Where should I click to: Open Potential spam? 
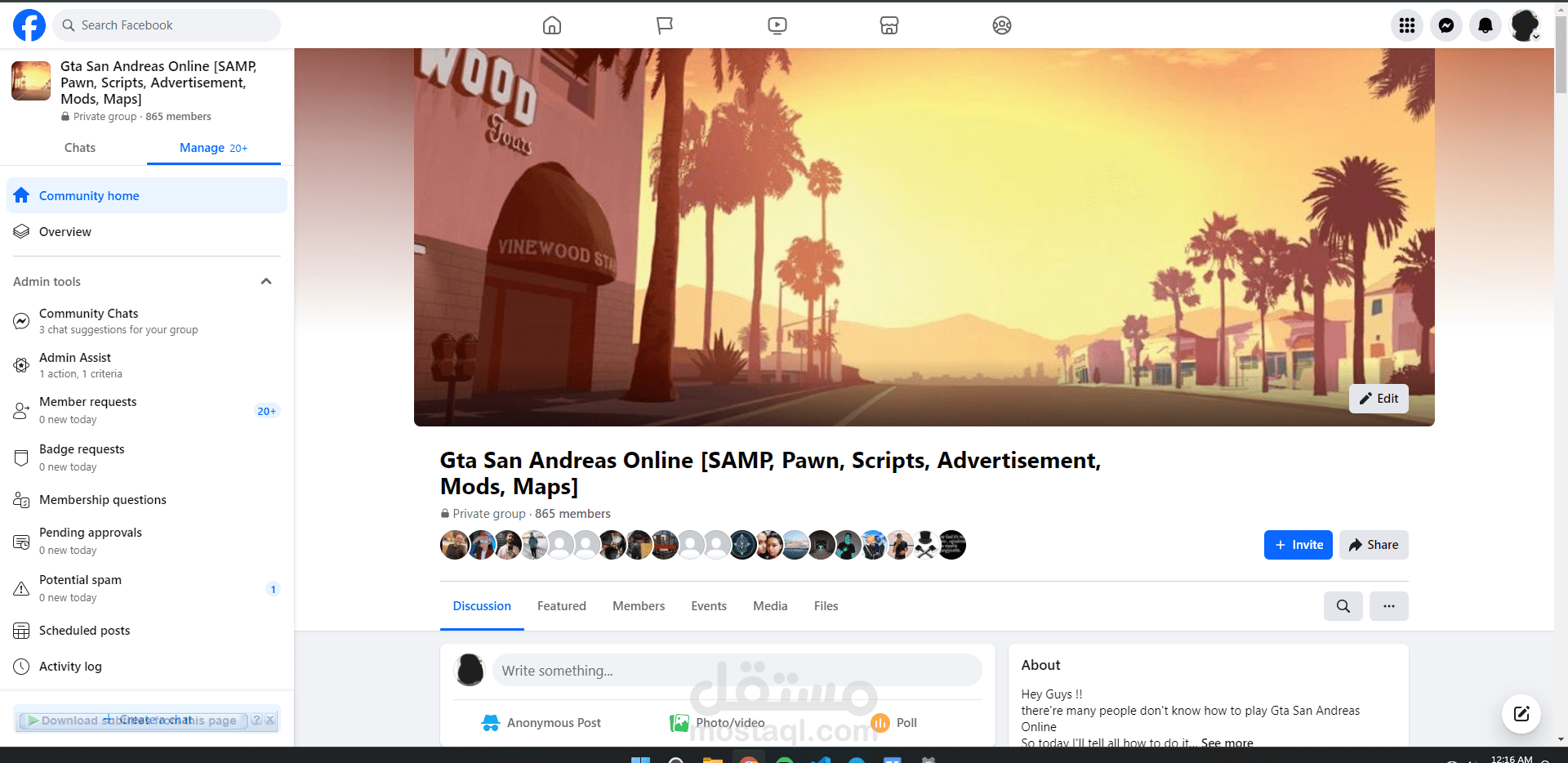coord(147,588)
